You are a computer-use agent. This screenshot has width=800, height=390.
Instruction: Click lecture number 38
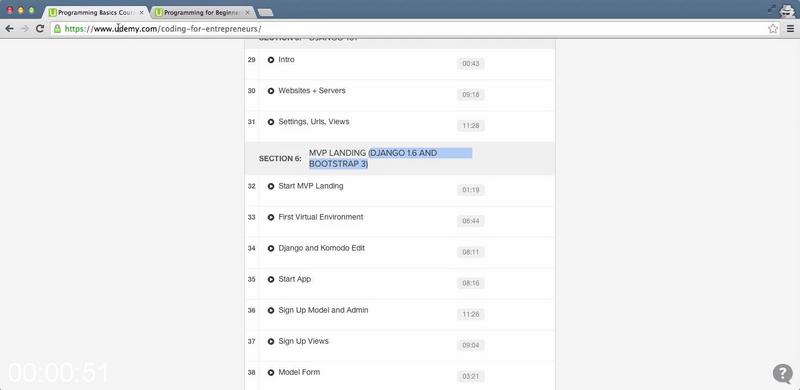pos(252,373)
